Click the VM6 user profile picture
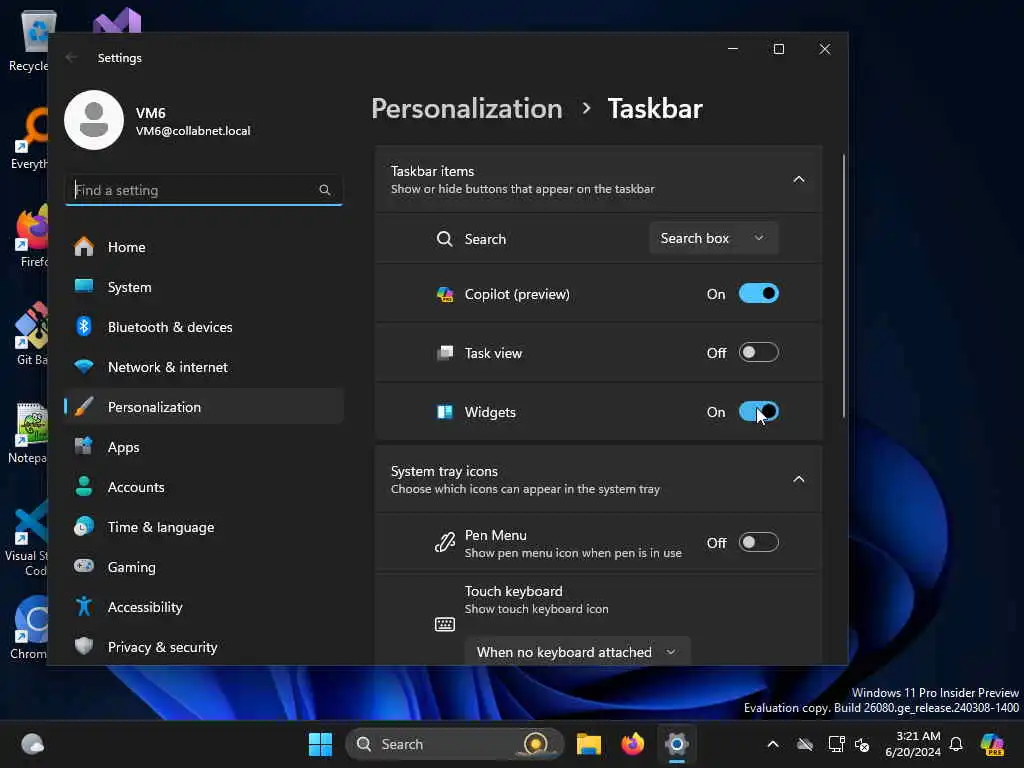Screen dimensions: 1024x768 pyautogui.click(x=94, y=120)
